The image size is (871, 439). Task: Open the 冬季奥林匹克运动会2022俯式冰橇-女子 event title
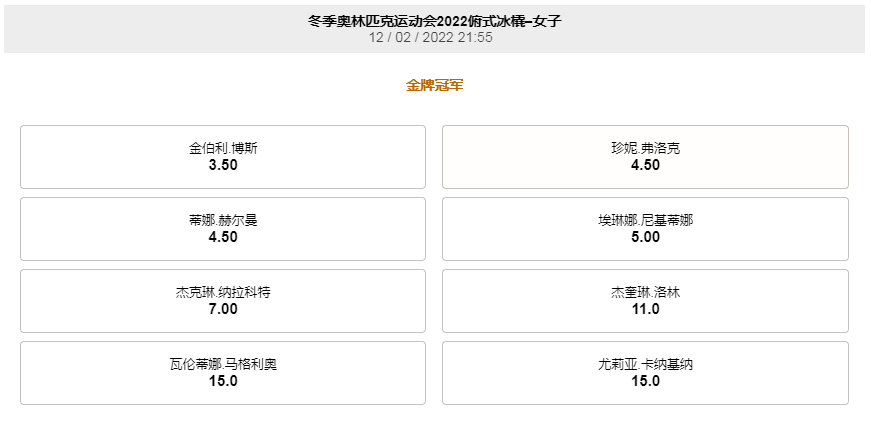[434, 21]
